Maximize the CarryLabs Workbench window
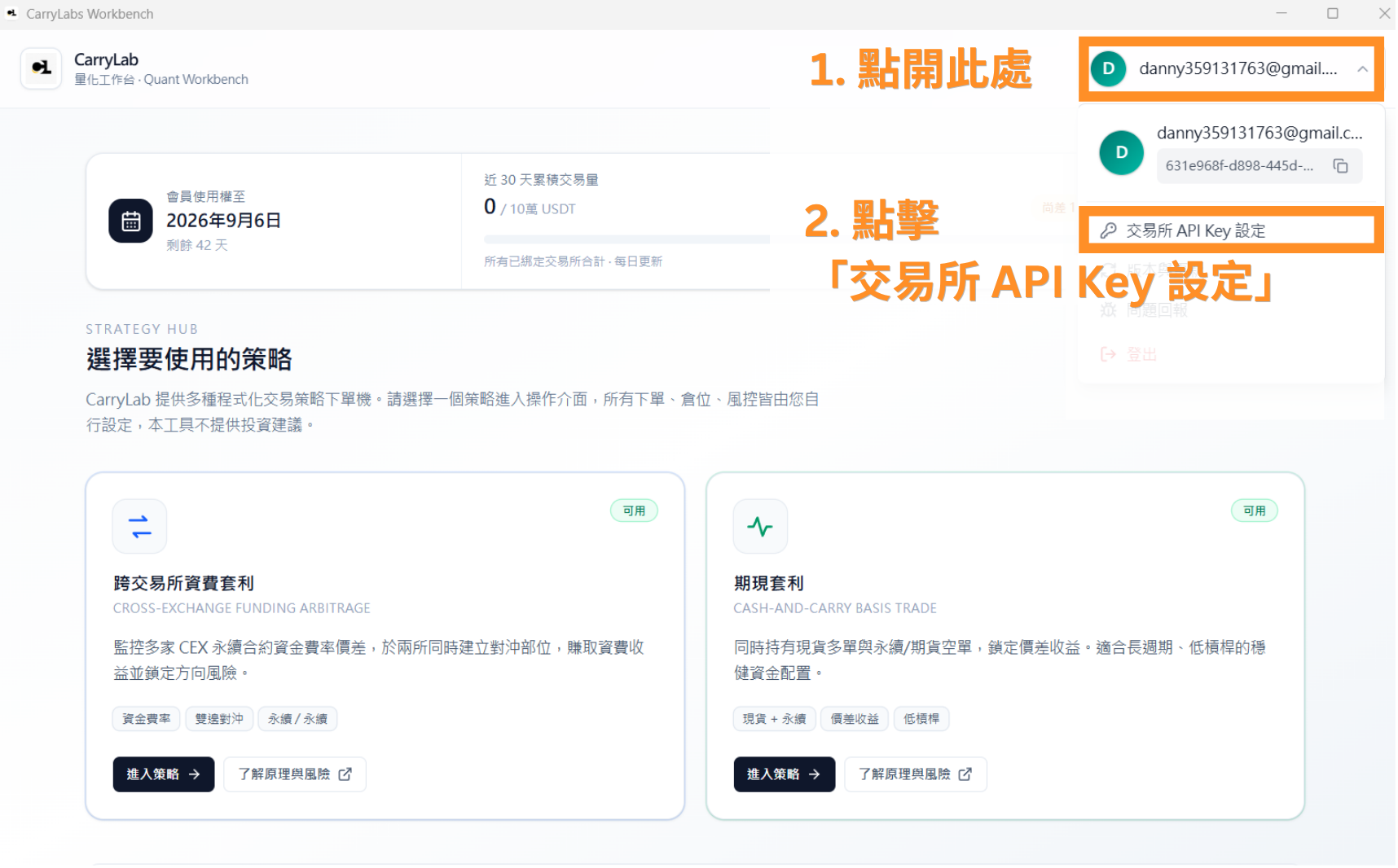 pyautogui.click(x=1333, y=13)
